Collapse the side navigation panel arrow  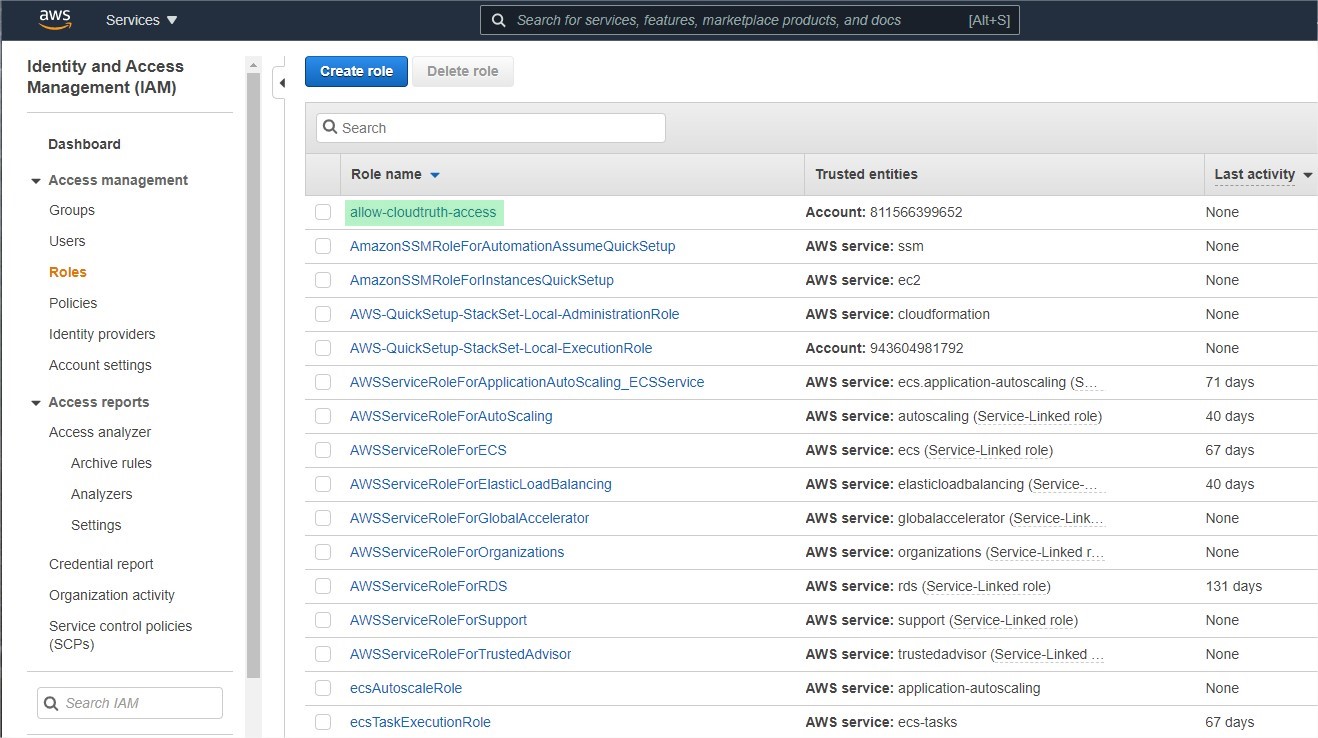tap(282, 83)
